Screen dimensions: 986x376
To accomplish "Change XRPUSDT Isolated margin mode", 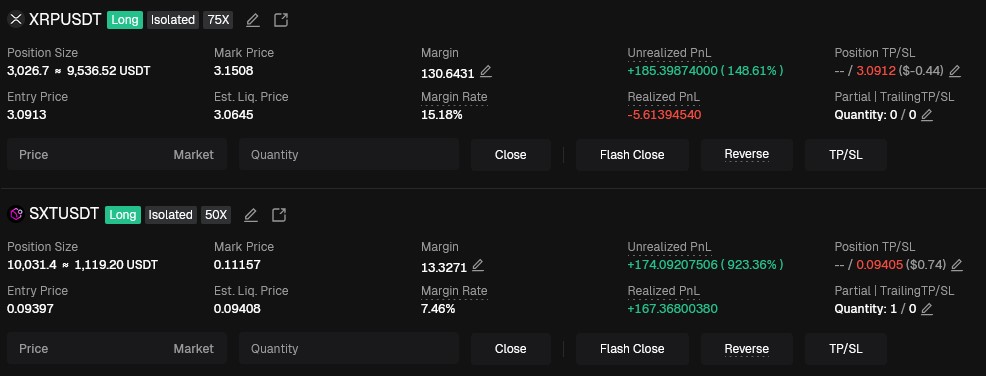I will 173,20.
